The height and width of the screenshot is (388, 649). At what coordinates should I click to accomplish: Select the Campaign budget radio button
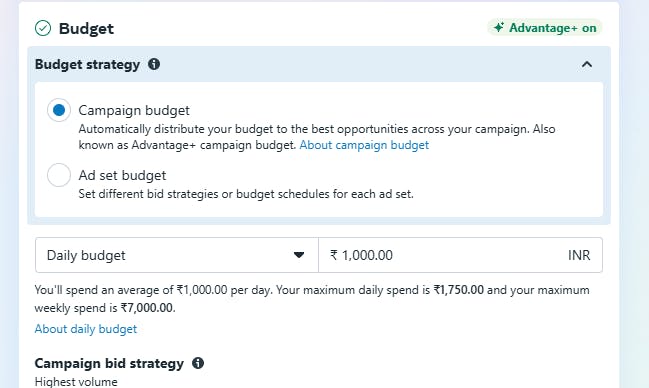[x=59, y=110]
